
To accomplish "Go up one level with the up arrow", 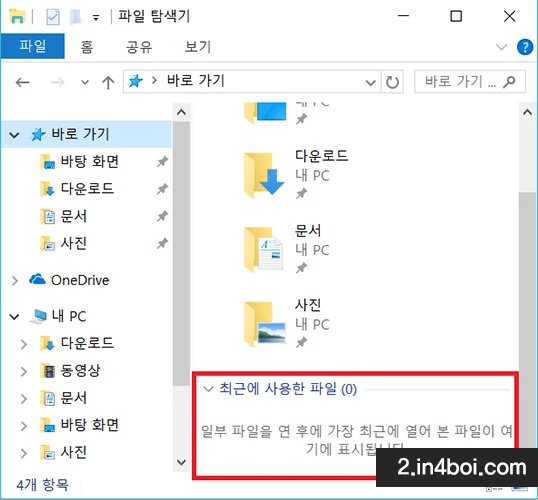I will click(108, 82).
